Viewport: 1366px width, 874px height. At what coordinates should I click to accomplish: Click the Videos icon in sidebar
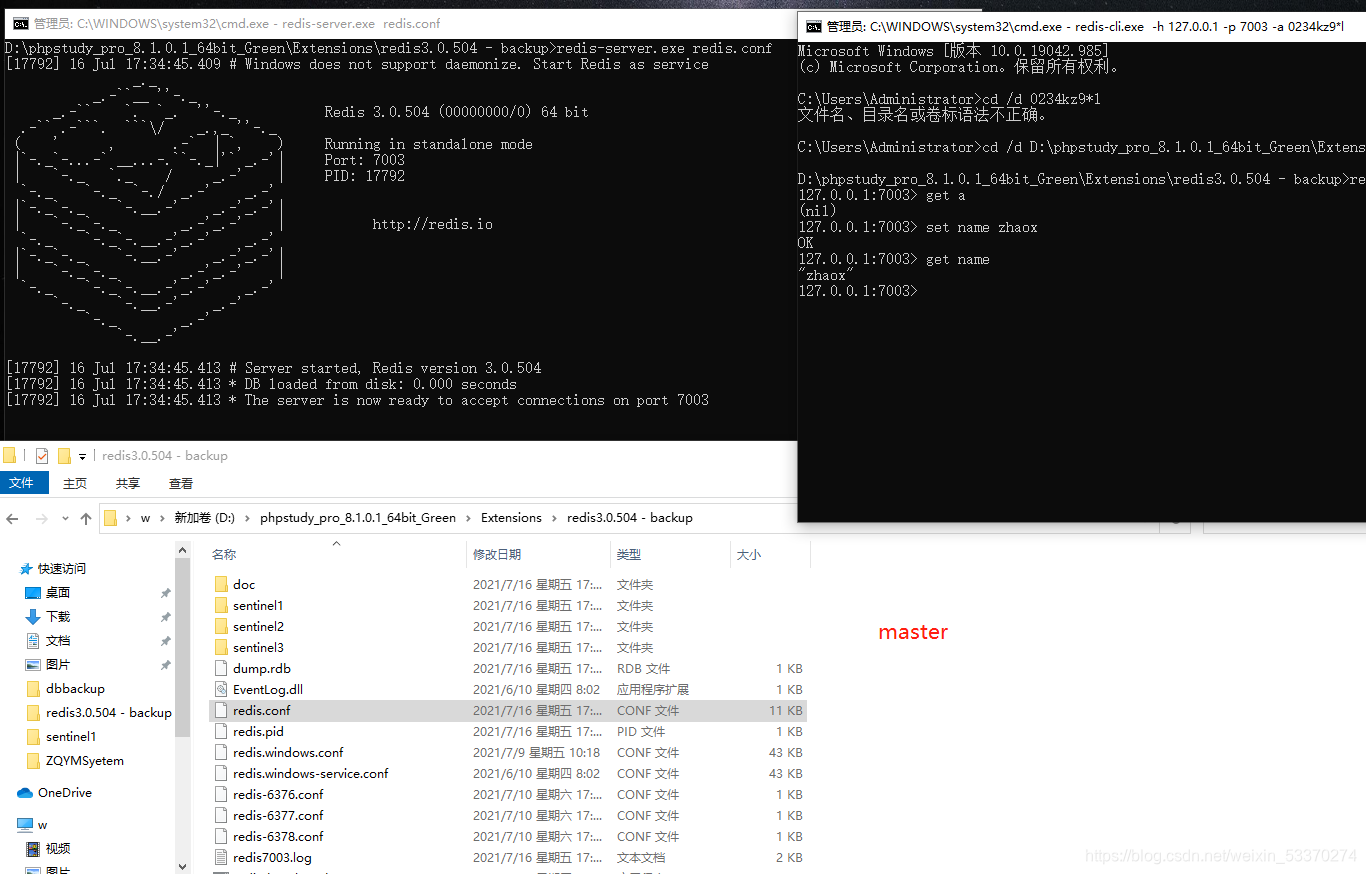tap(33, 848)
